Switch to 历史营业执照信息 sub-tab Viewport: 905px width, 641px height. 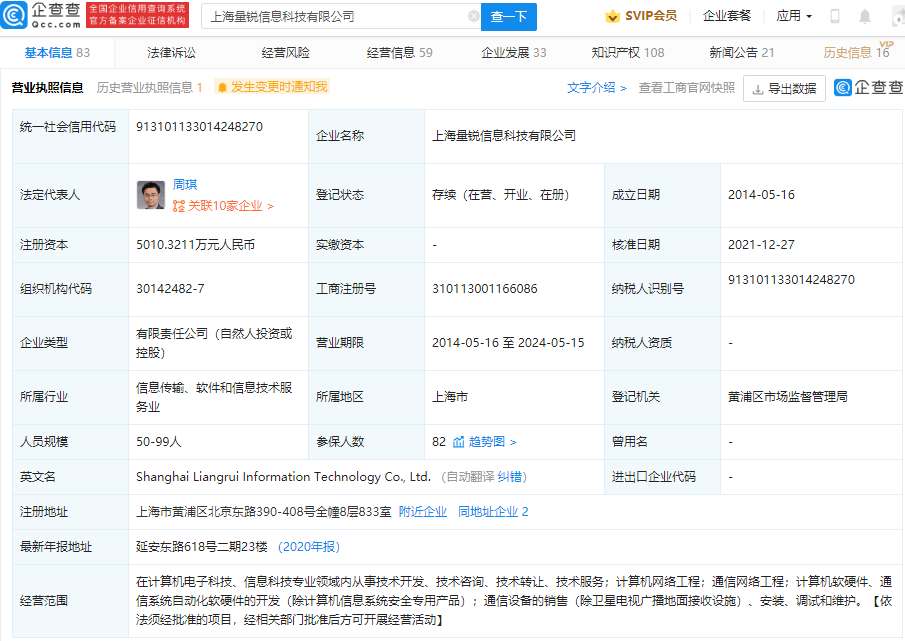coord(149,87)
